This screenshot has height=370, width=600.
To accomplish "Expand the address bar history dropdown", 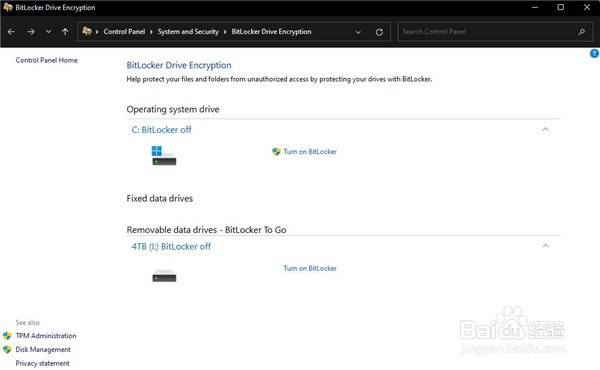I will (x=358, y=32).
